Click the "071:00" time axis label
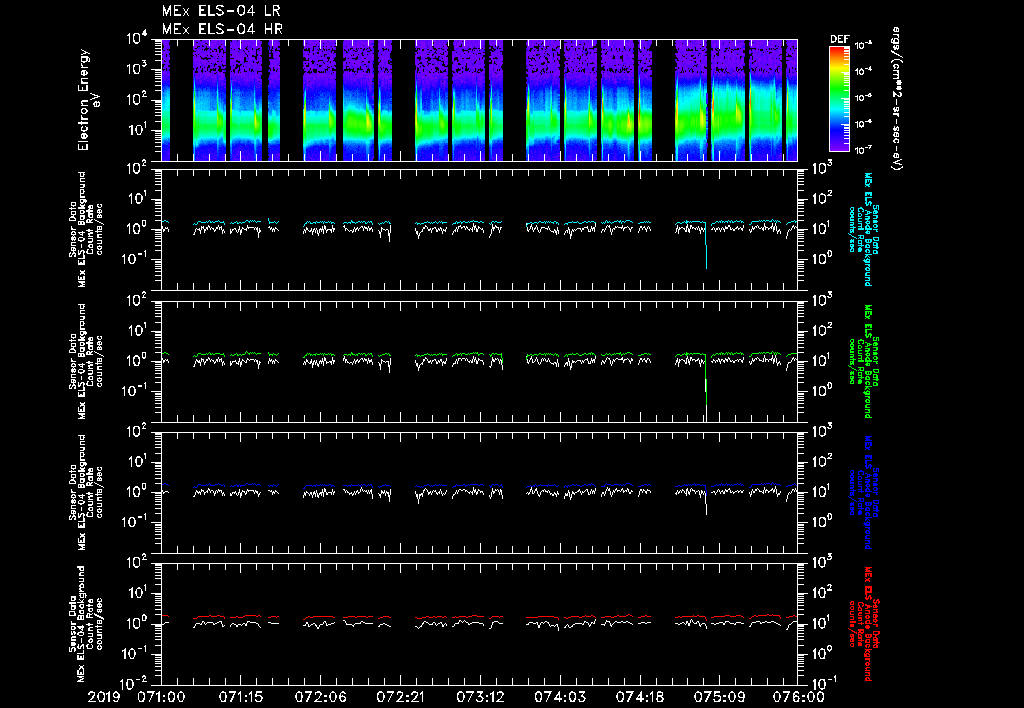Screen dimensions: 1024x708 pyautogui.click(x=161, y=698)
